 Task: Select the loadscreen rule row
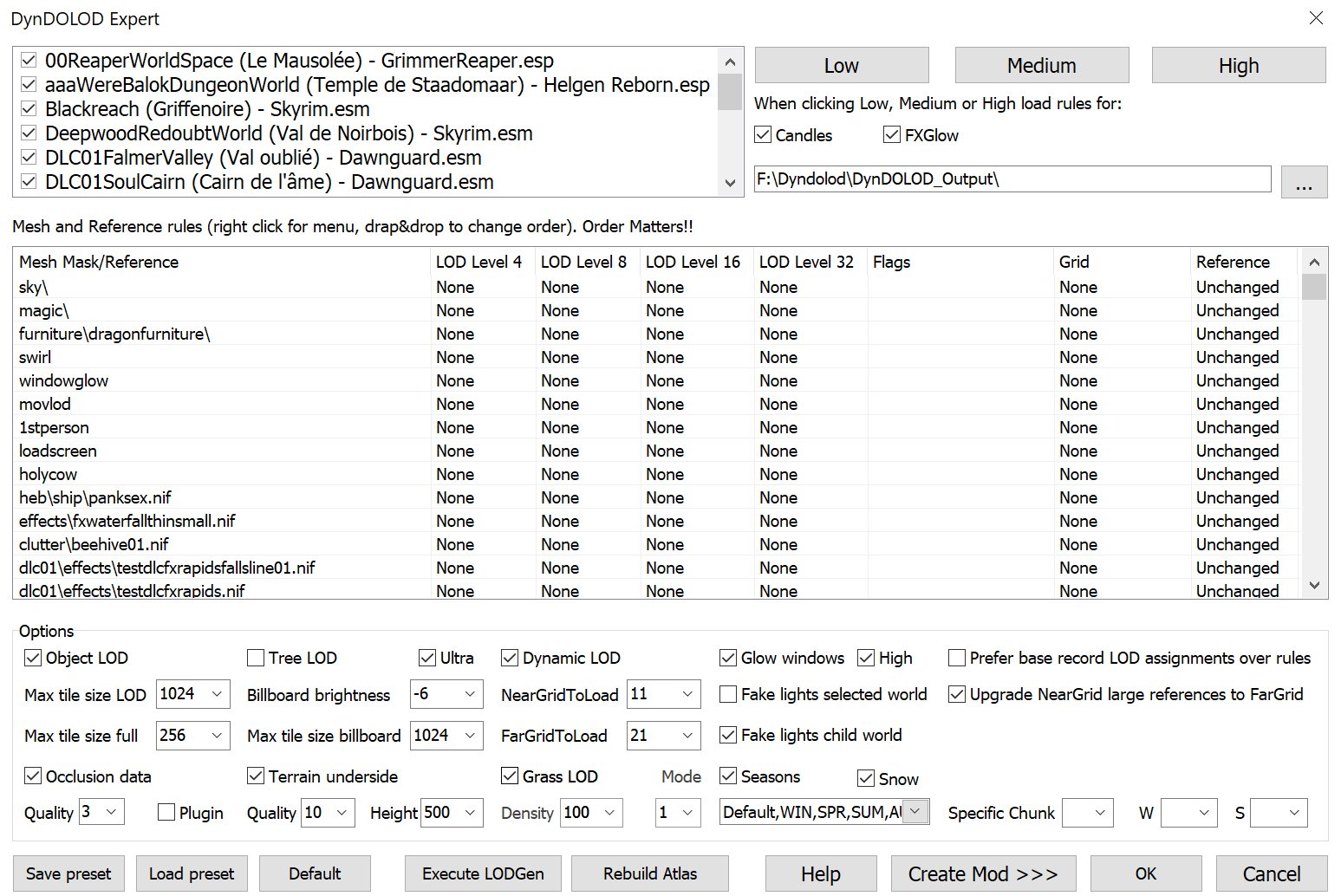coord(657,451)
